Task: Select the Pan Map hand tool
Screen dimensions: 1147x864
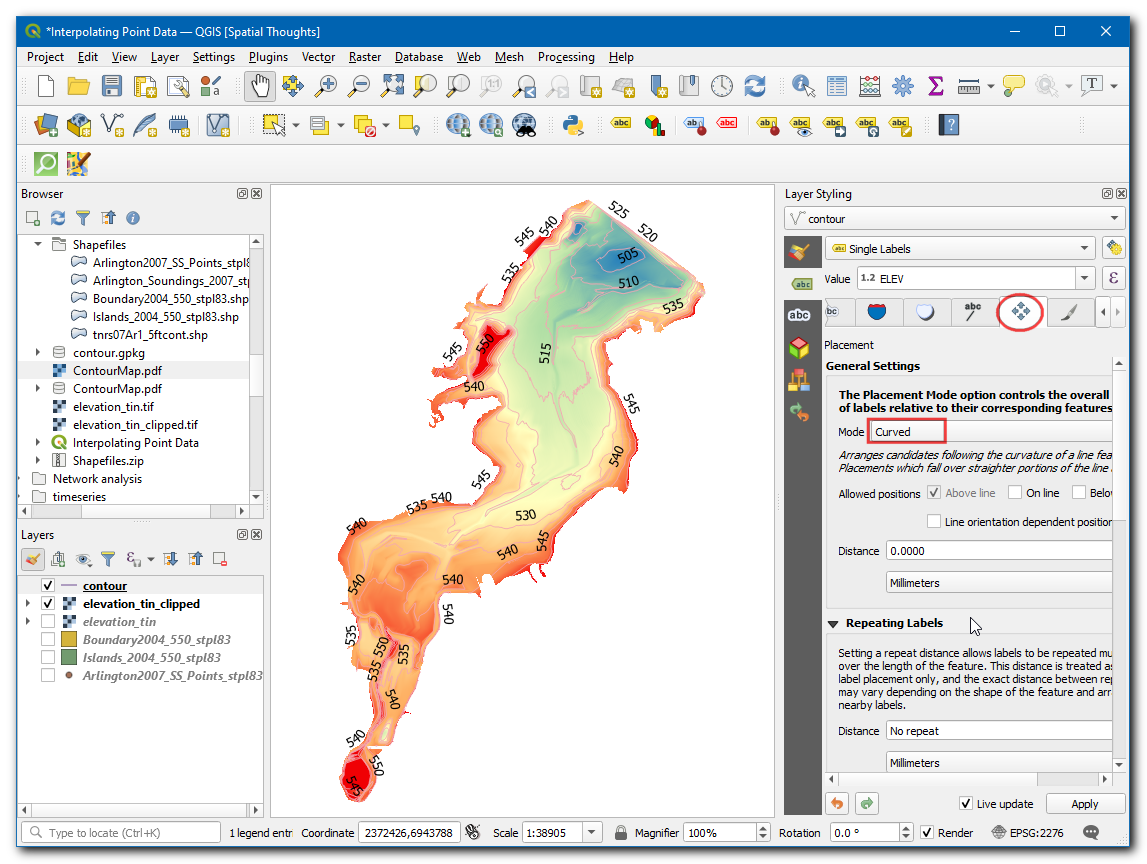Action: [259, 86]
